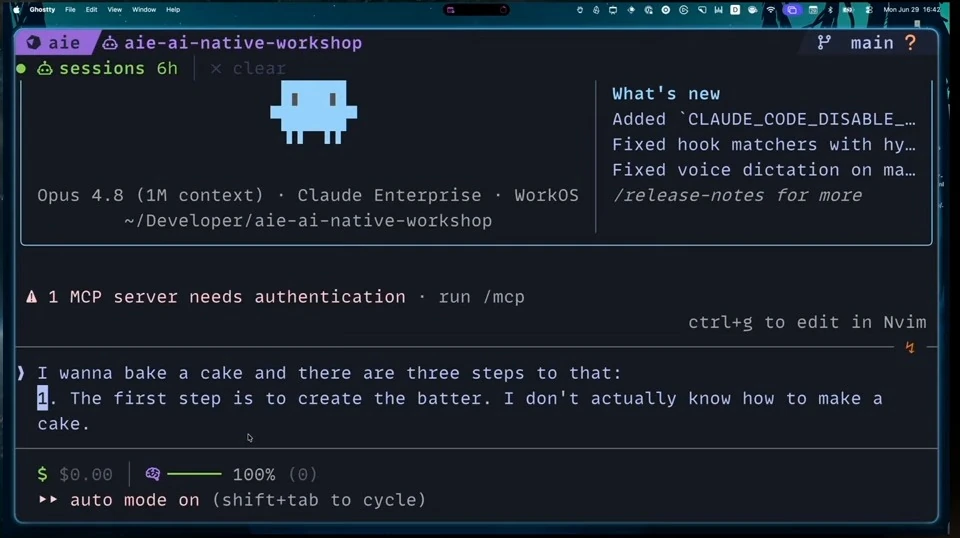Click the robot icon next to sessions
The width and height of the screenshot is (960, 538).
[45, 68]
